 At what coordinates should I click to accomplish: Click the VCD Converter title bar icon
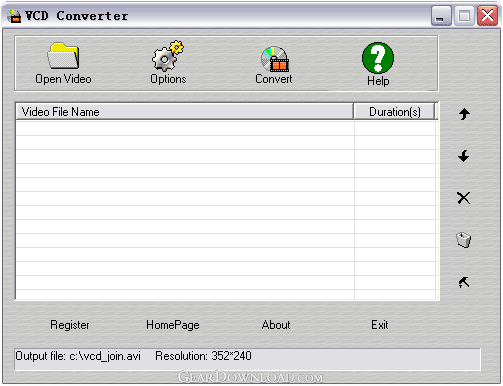(14, 16)
